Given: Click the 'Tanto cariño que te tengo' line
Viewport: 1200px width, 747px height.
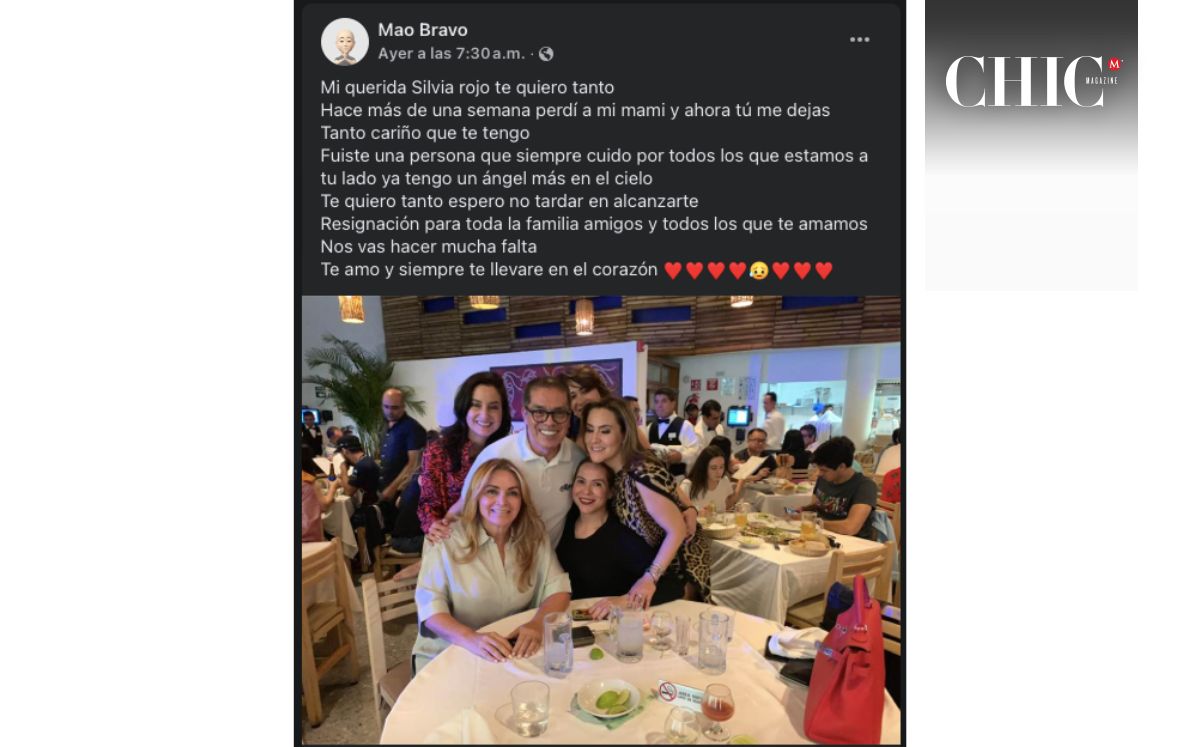Looking at the screenshot, I should pos(424,132).
